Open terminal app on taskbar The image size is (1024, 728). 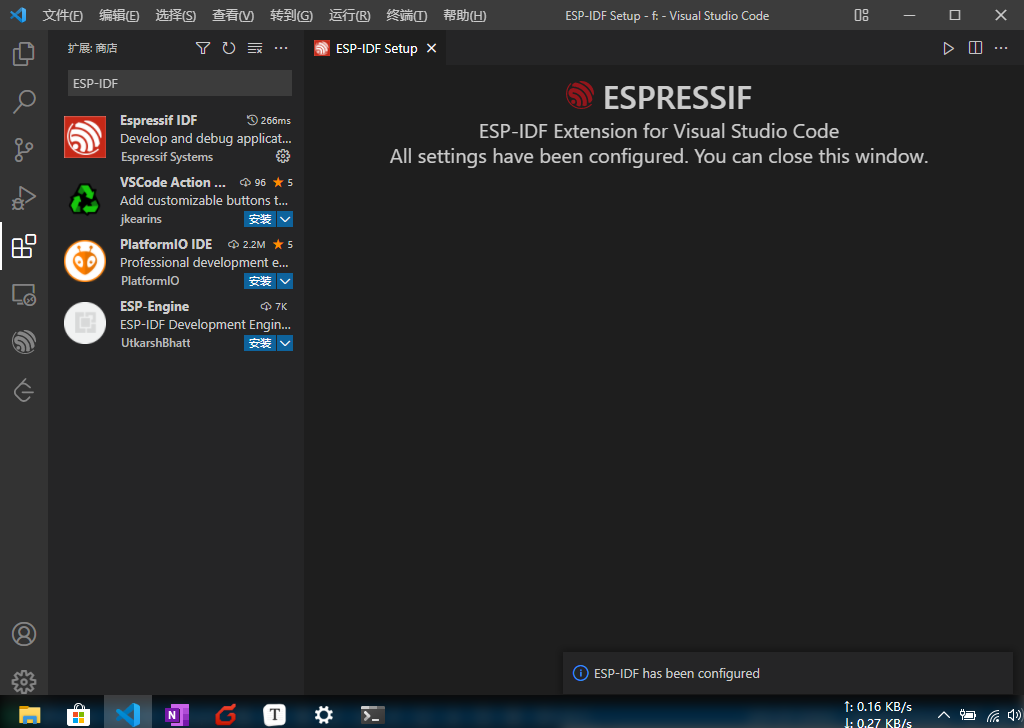click(x=373, y=715)
